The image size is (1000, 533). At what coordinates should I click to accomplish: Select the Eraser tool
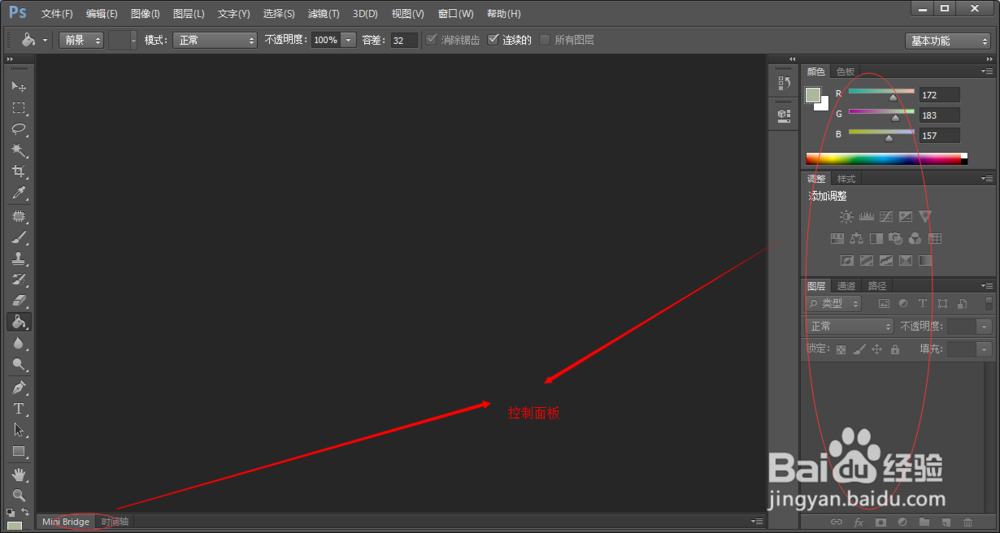18,300
